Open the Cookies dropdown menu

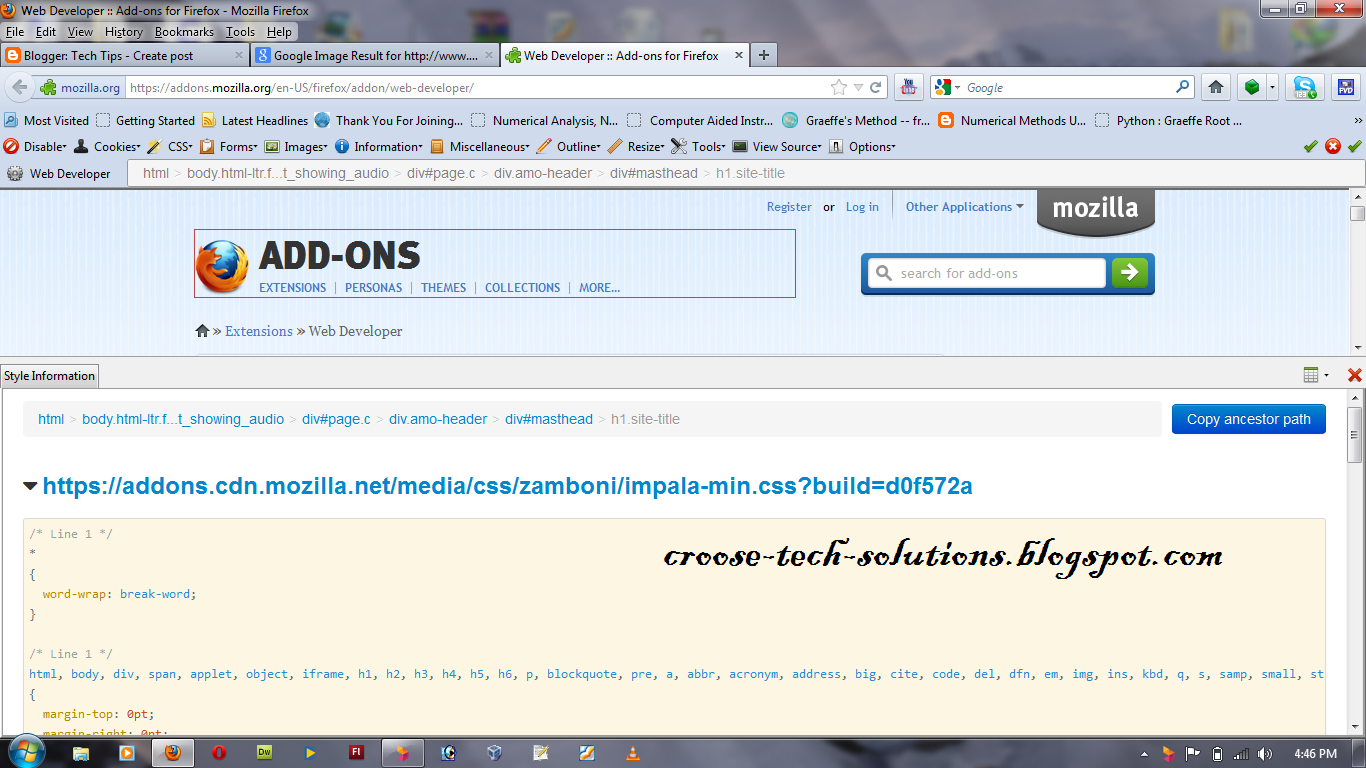[x=108, y=146]
